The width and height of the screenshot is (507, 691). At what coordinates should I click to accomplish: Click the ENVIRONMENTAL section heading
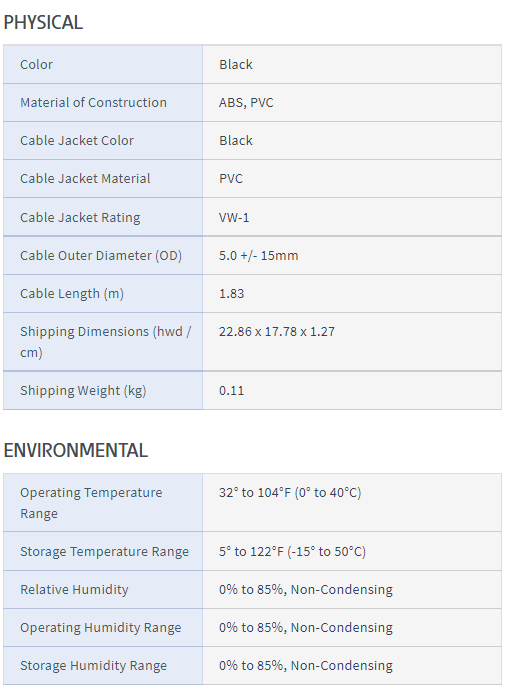(x=75, y=450)
